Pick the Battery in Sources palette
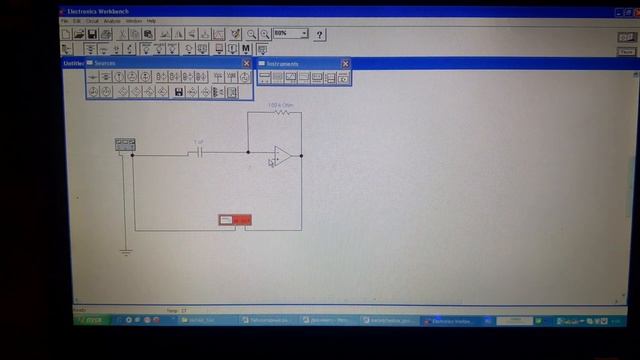Screen dimensions: 640x360 point(106,77)
